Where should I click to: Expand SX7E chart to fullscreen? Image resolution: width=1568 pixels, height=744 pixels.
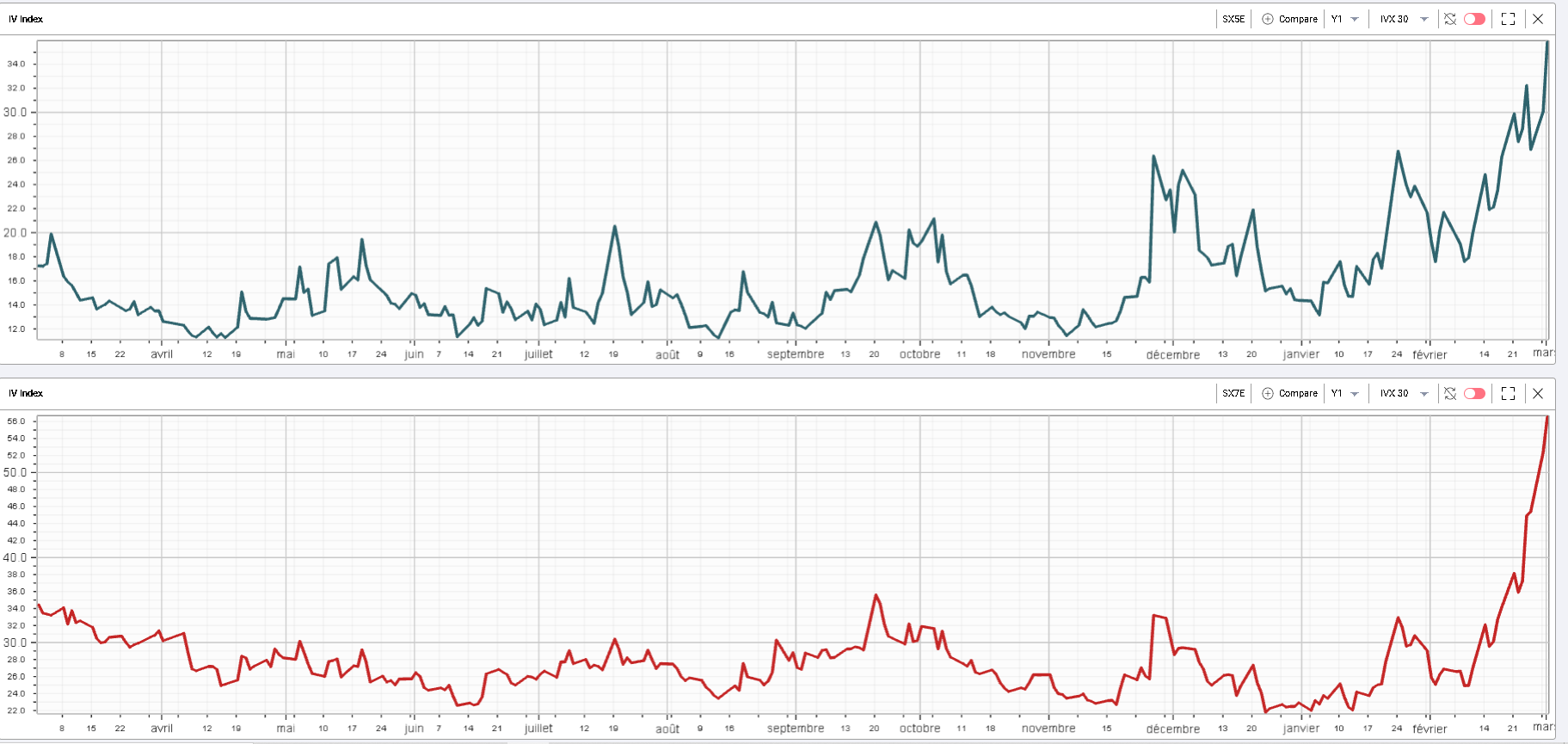tap(1508, 393)
